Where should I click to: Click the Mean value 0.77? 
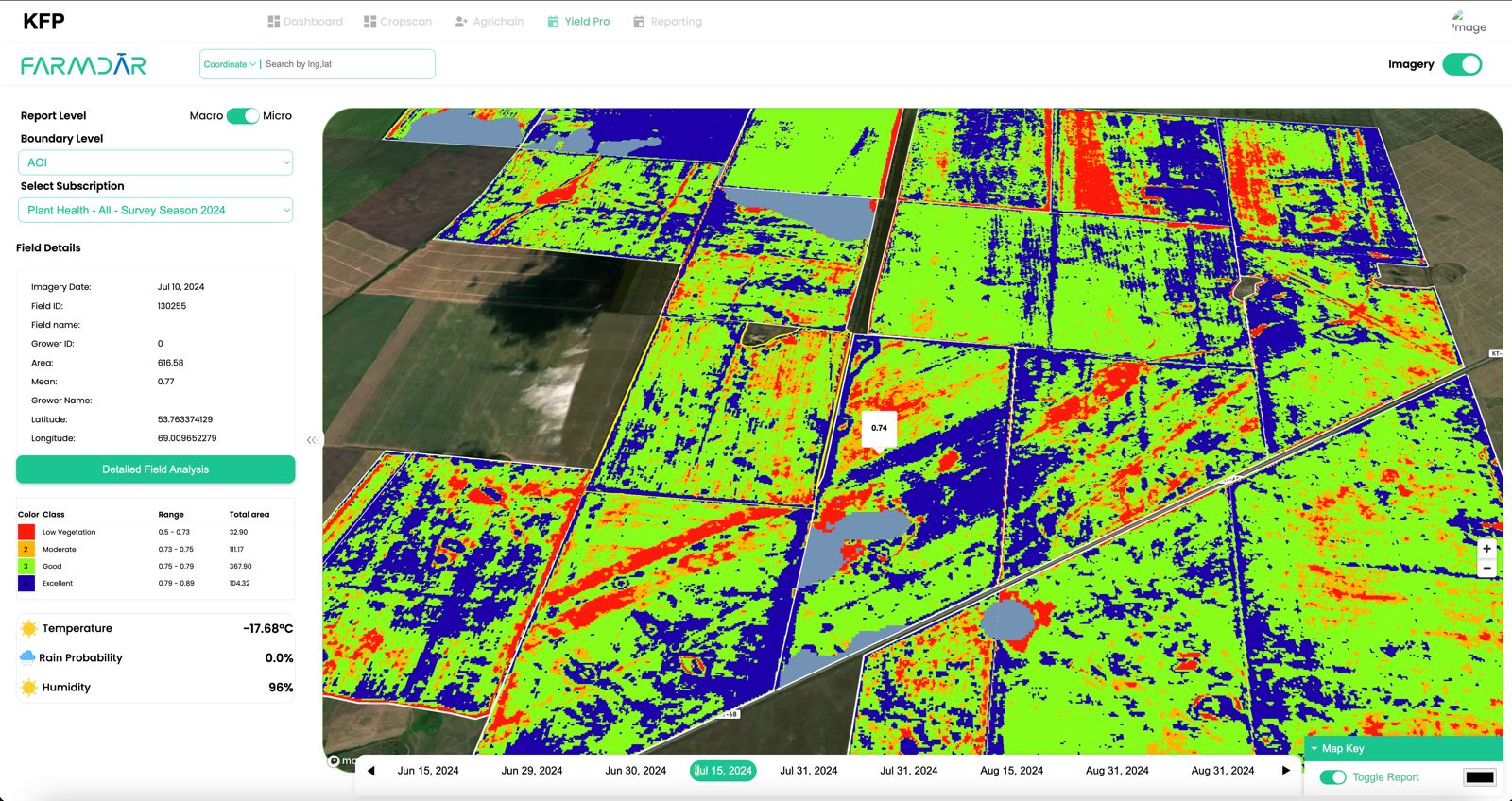click(x=165, y=382)
